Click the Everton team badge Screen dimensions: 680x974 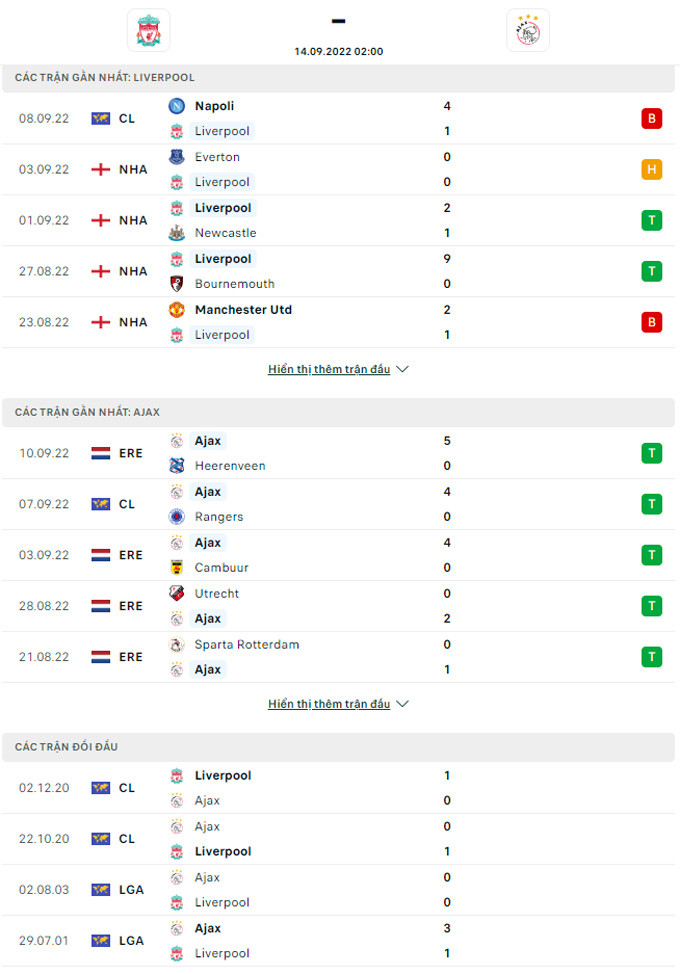coord(177,157)
